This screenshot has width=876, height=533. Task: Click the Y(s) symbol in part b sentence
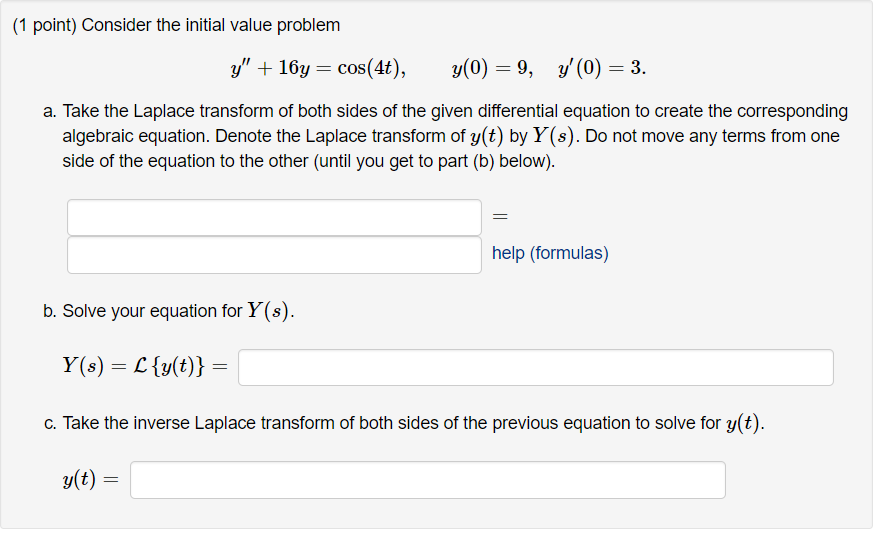pyautogui.click(x=268, y=311)
